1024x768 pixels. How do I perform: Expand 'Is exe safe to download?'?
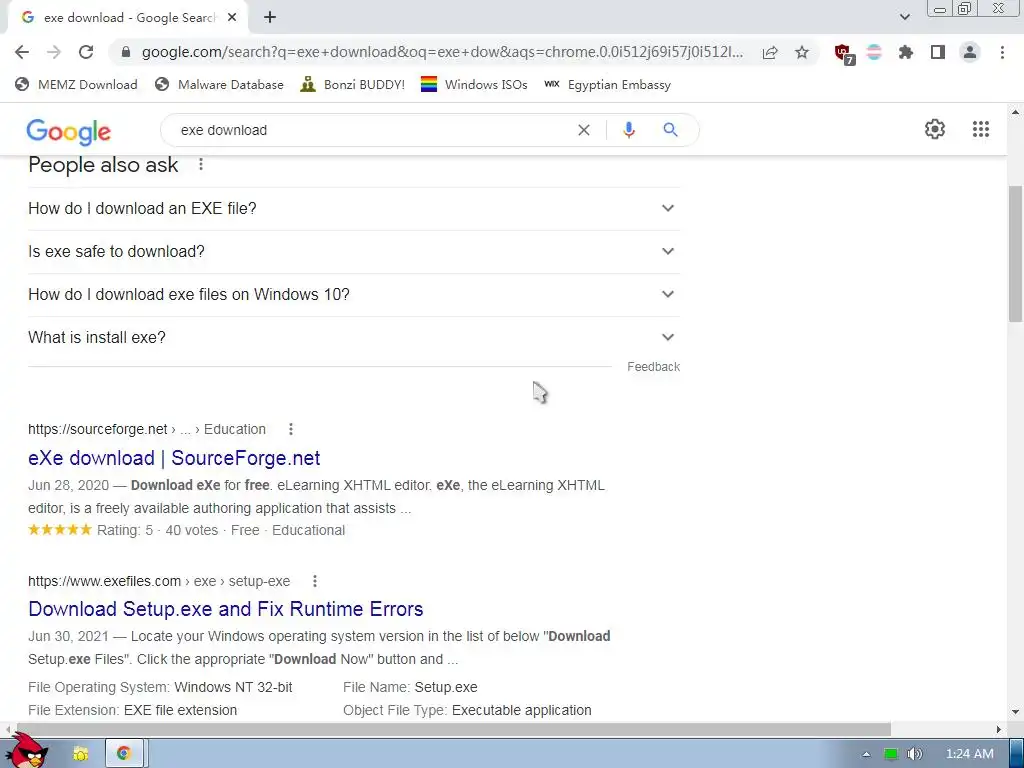[x=354, y=251]
